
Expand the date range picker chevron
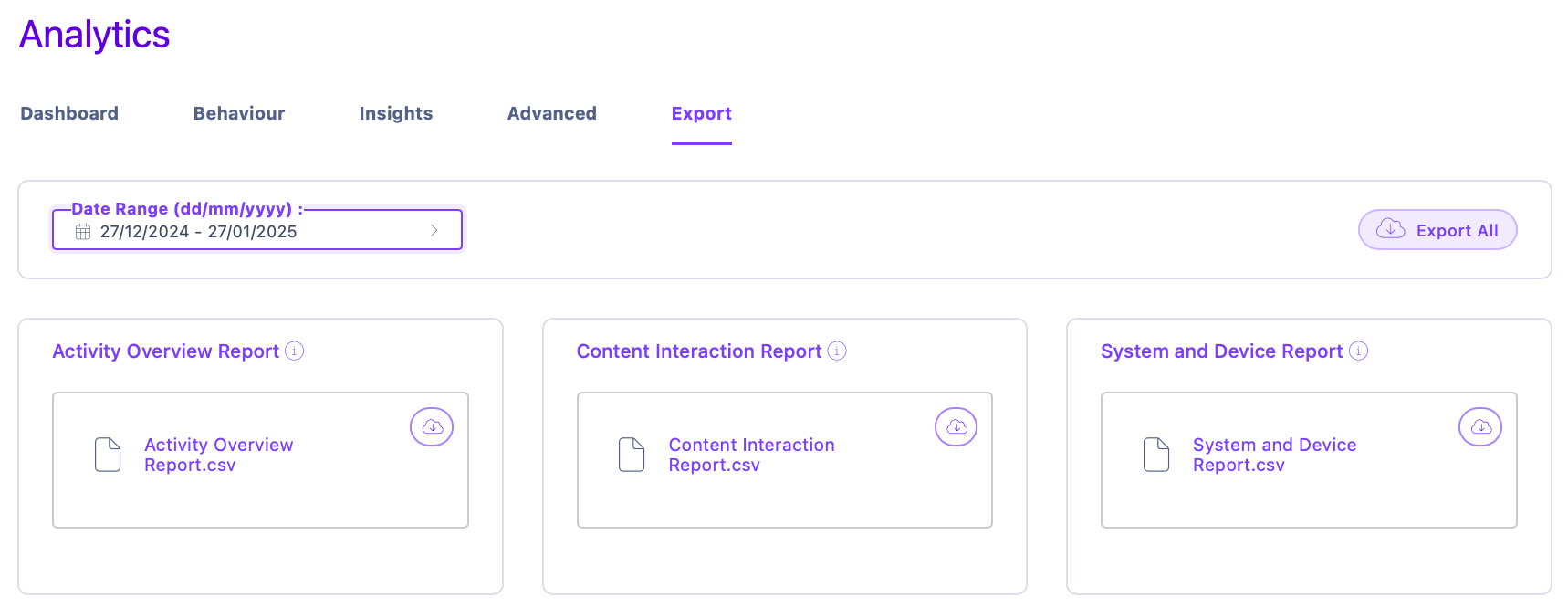pos(434,231)
